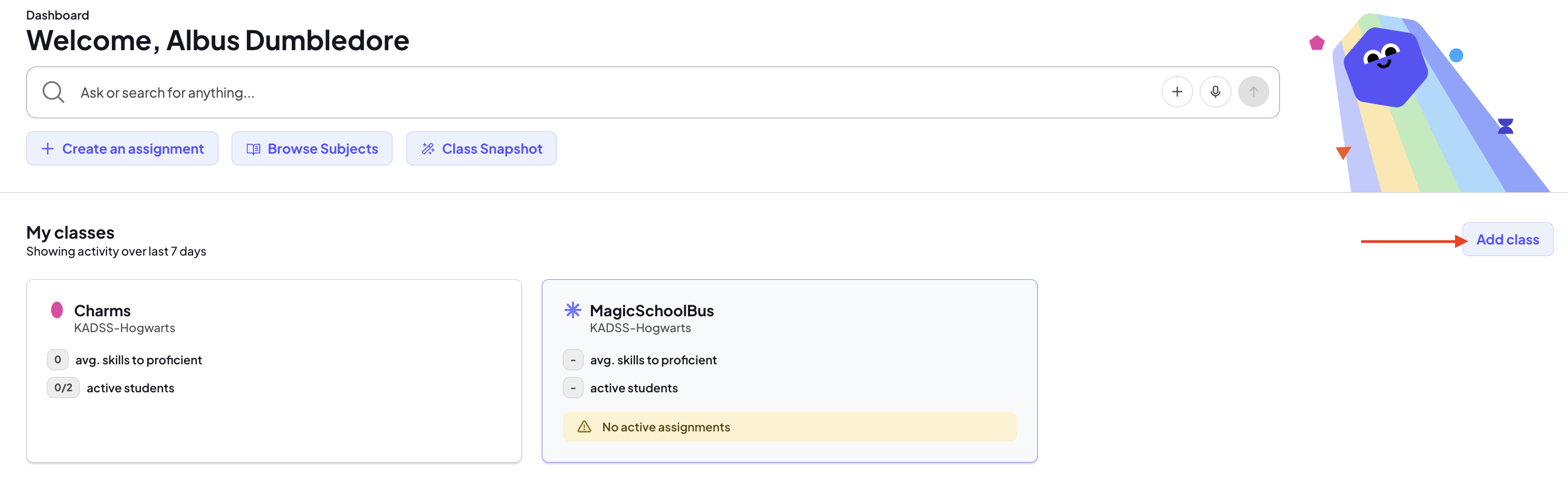Activate the microphone voice input icon
The width and height of the screenshot is (1568, 490).
pyautogui.click(x=1215, y=92)
